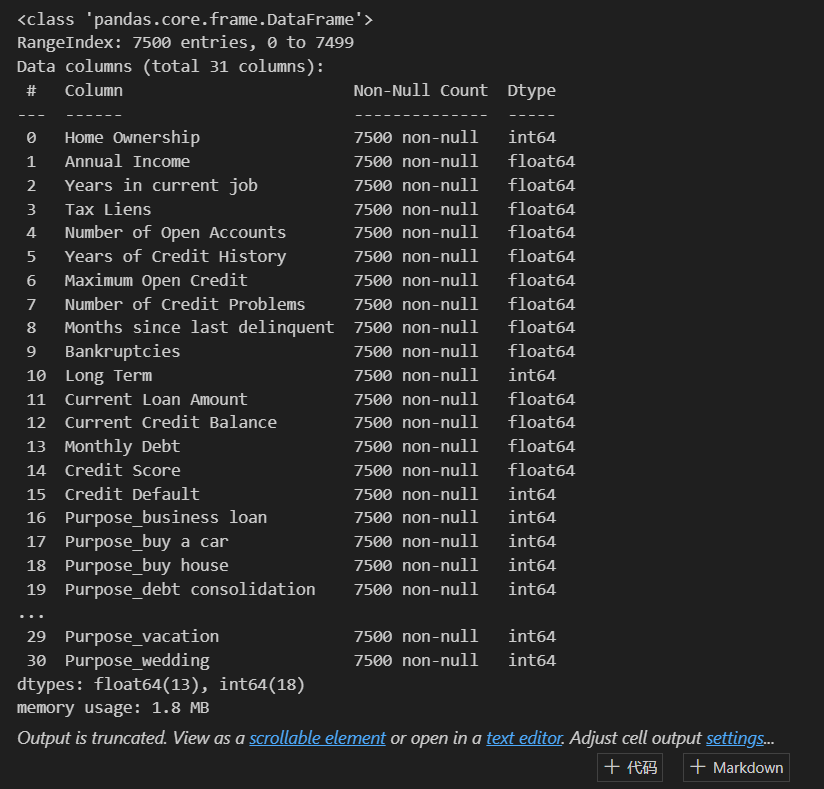Image resolution: width=824 pixels, height=789 pixels.
Task: Click the 'Tax Liens' column entry
Action: coord(107,208)
